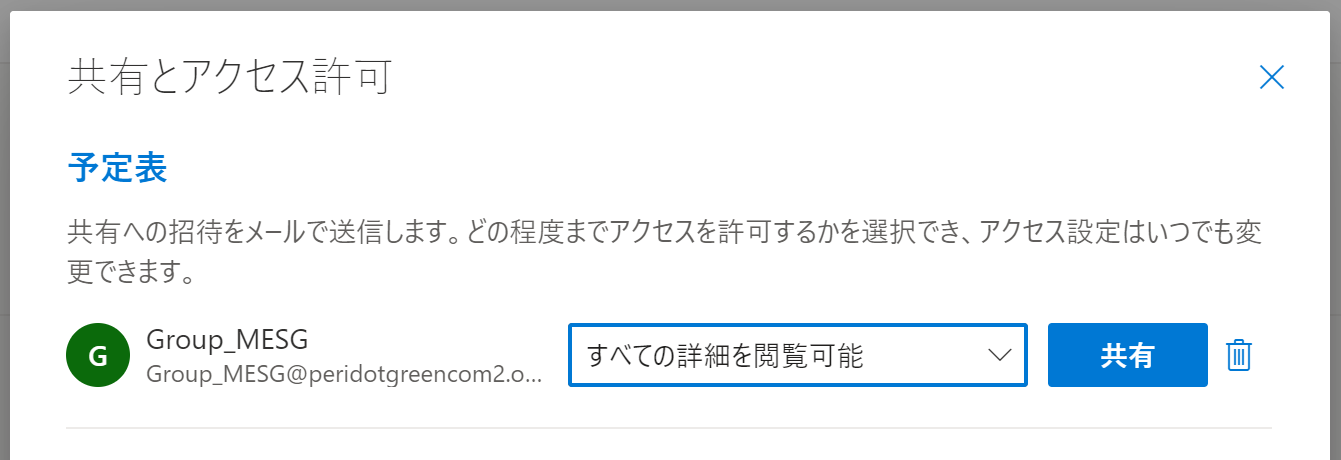
Task: Open the すべての詳細を閲覧可能 permission combo box
Action: tap(797, 355)
